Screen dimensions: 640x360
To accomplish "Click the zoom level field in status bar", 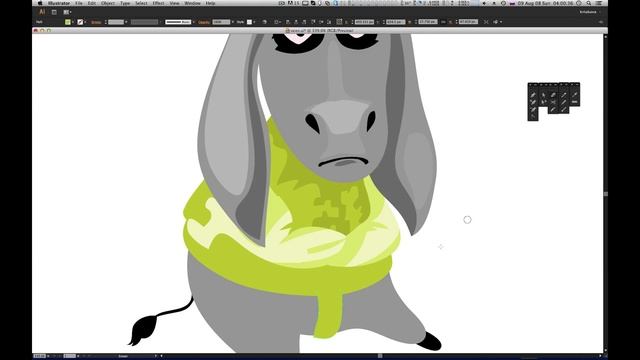I will pos(40,356).
